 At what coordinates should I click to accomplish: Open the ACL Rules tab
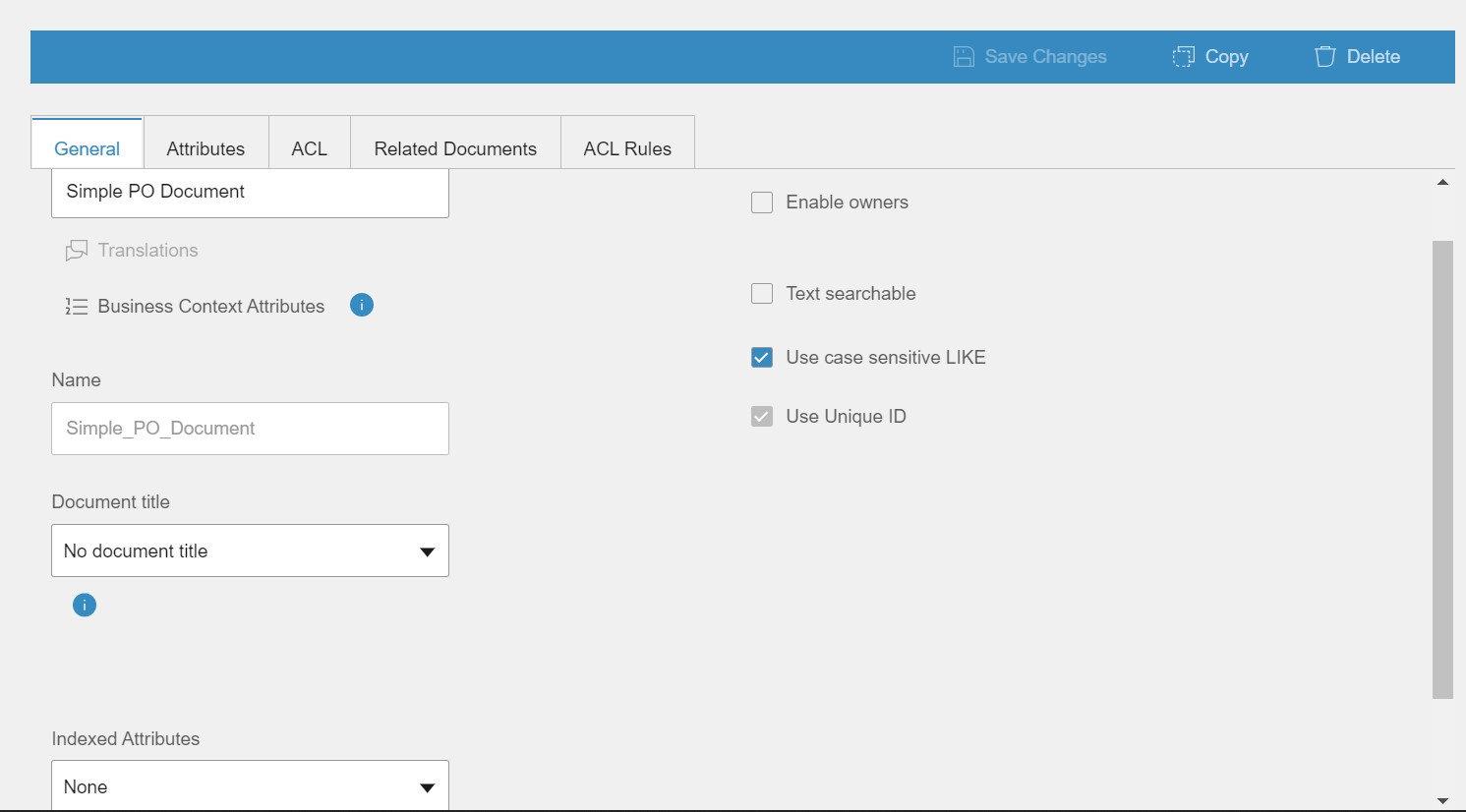tap(627, 148)
